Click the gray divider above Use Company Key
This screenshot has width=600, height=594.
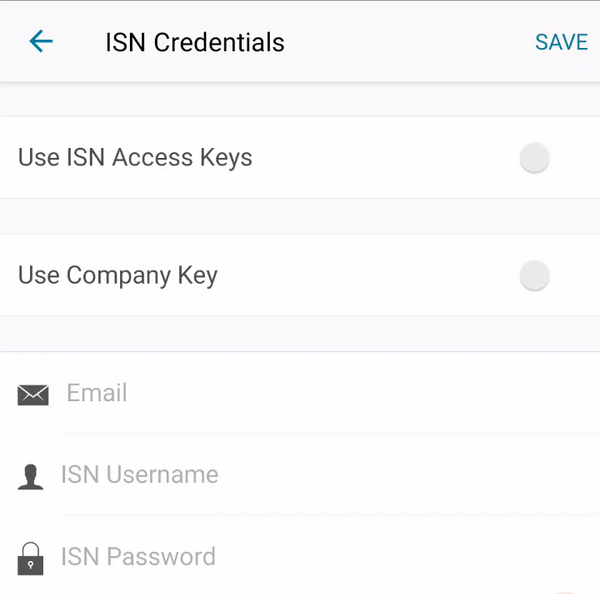(300, 216)
